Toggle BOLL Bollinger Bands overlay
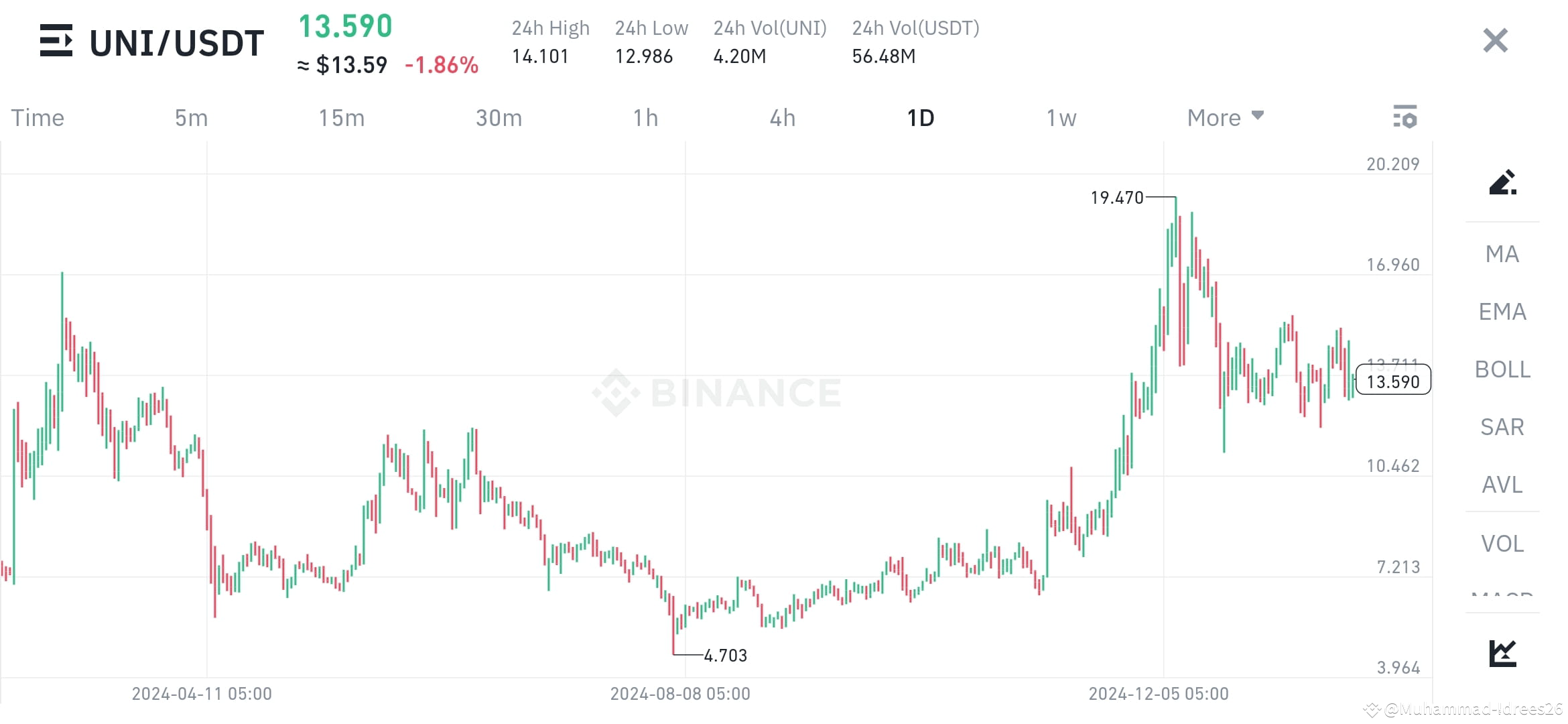 point(1501,369)
